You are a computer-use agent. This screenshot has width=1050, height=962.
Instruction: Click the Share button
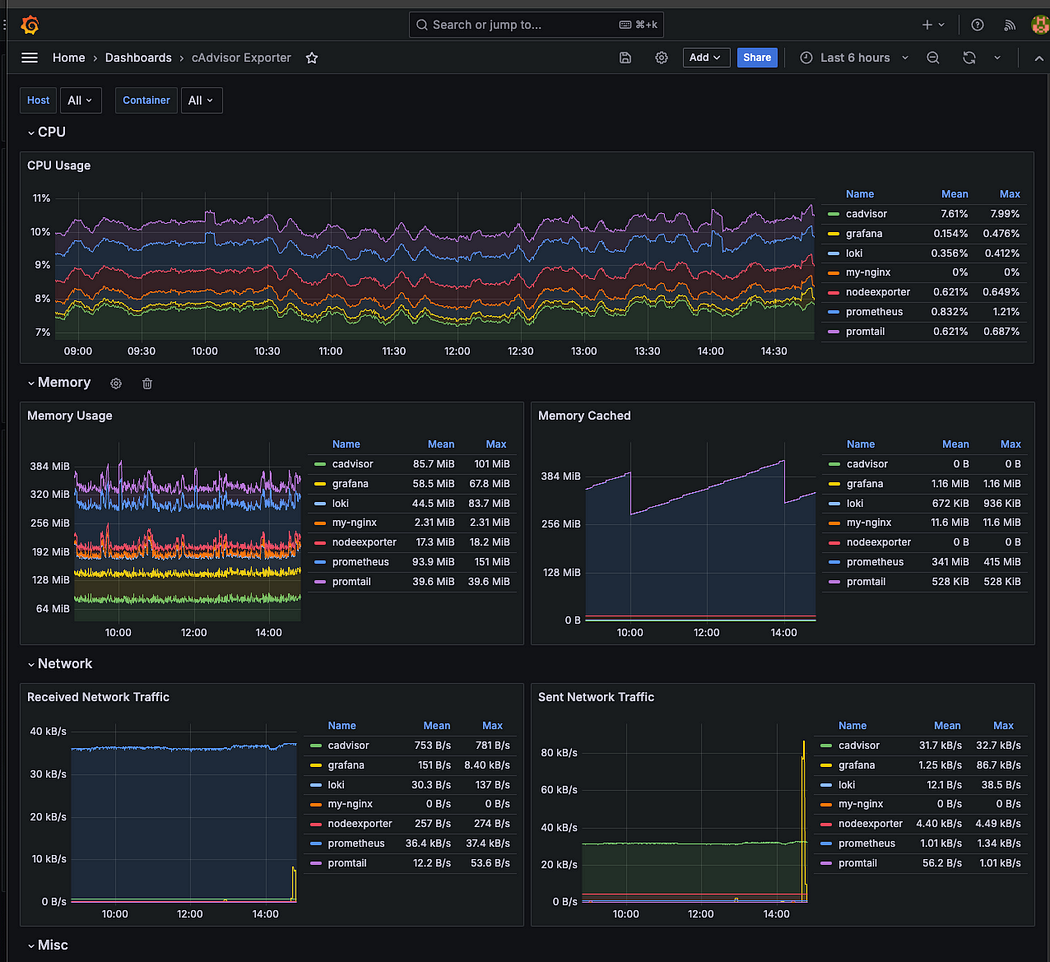(x=757, y=58)
